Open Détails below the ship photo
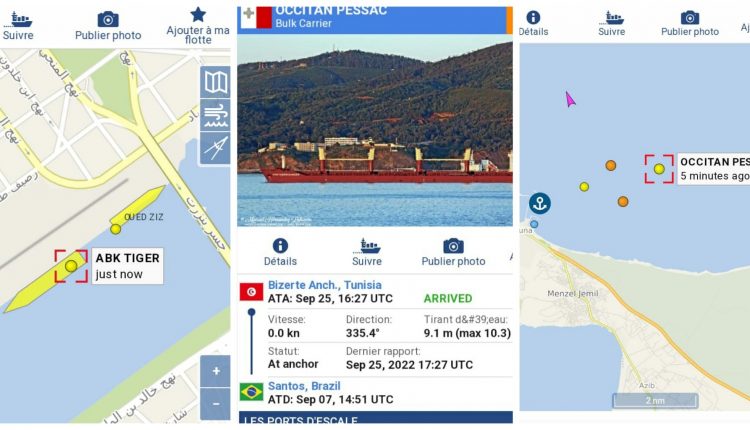750x430 pixels. 280,253
